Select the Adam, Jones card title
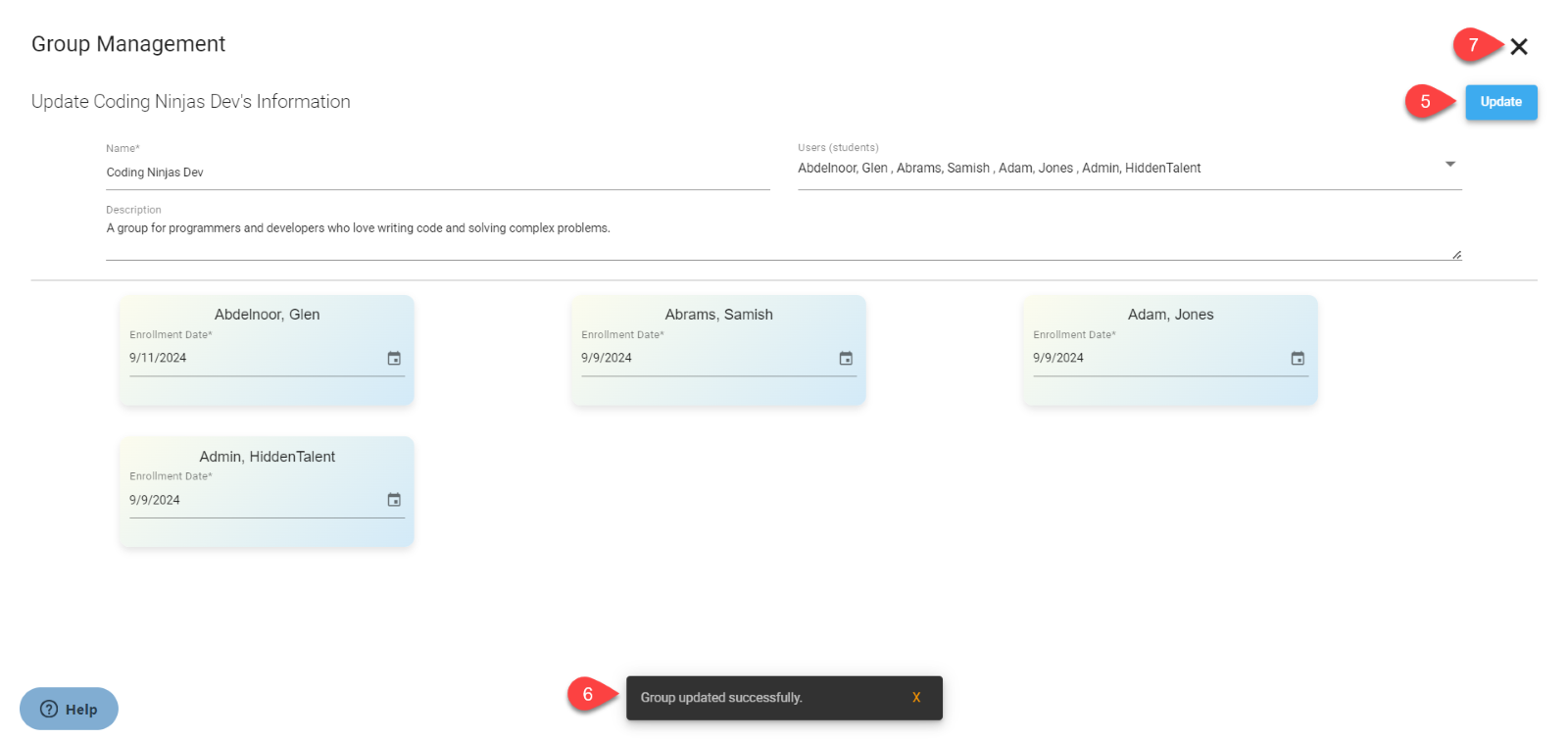The width and height of the screenshot is (1568, 739). 1170,315
